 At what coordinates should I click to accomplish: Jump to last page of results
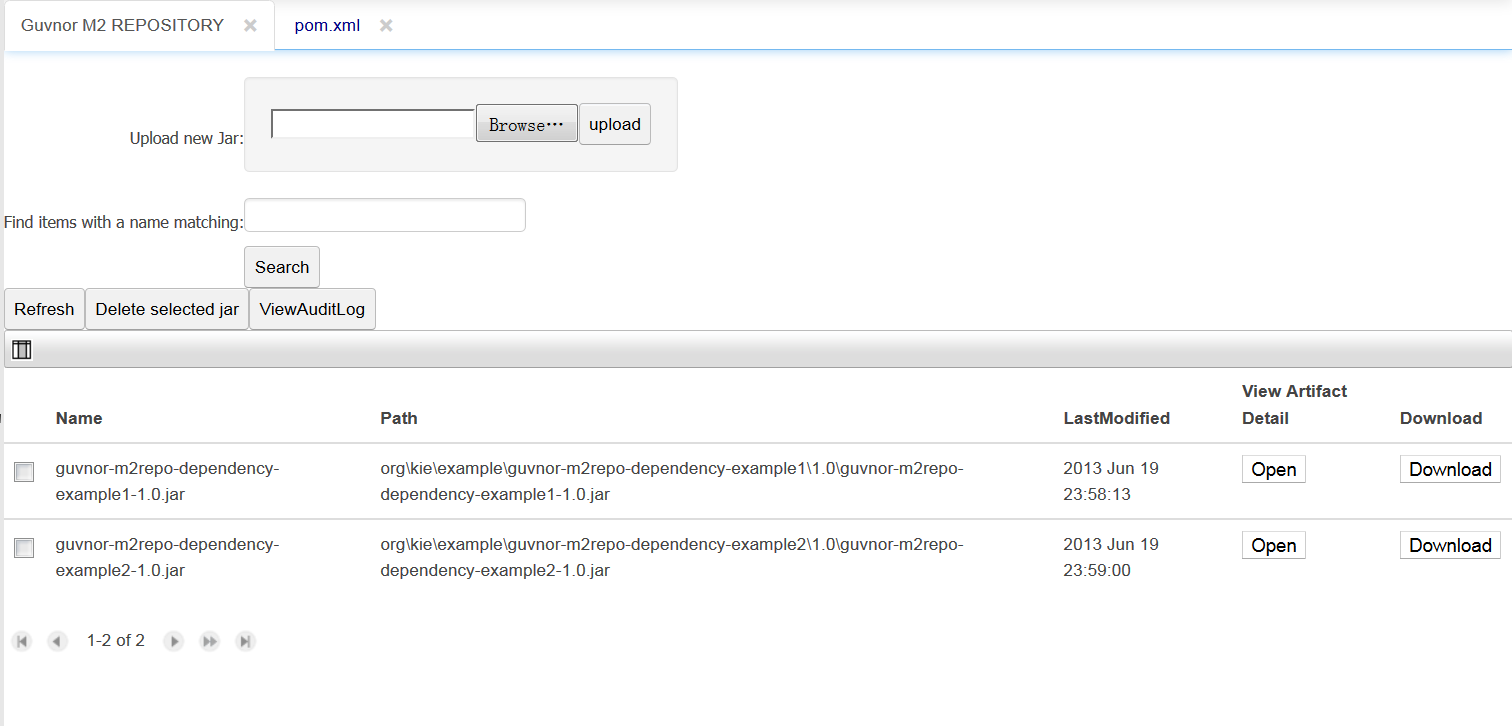[x=245, y=641]
